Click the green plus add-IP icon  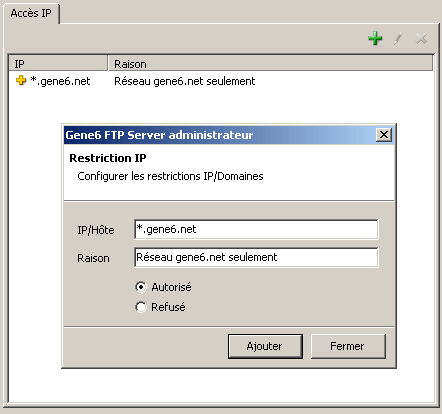(x=375, y=38)
